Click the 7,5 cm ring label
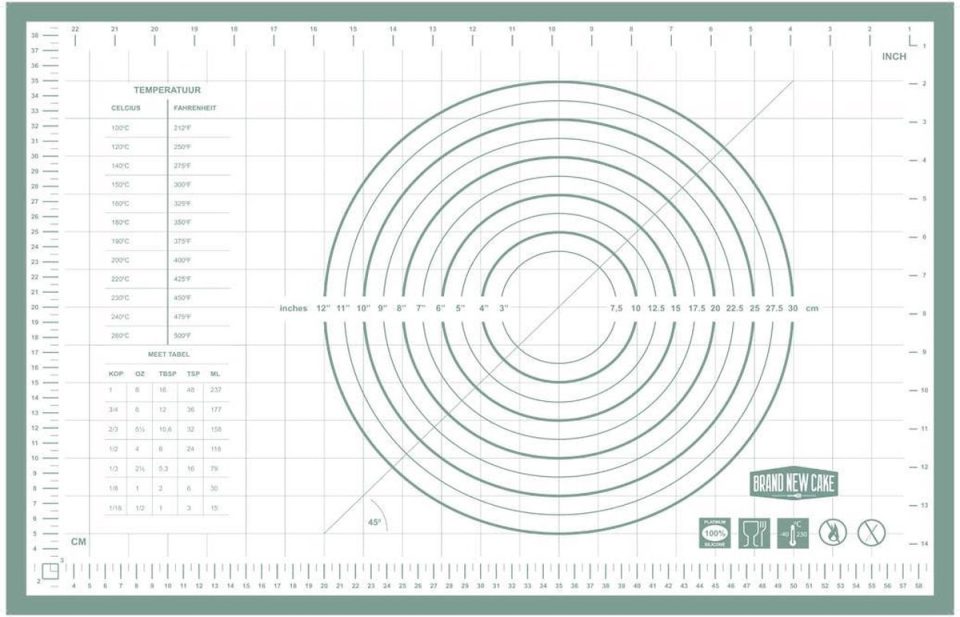Viewport: 960px width, 617px height. (616, 308)
